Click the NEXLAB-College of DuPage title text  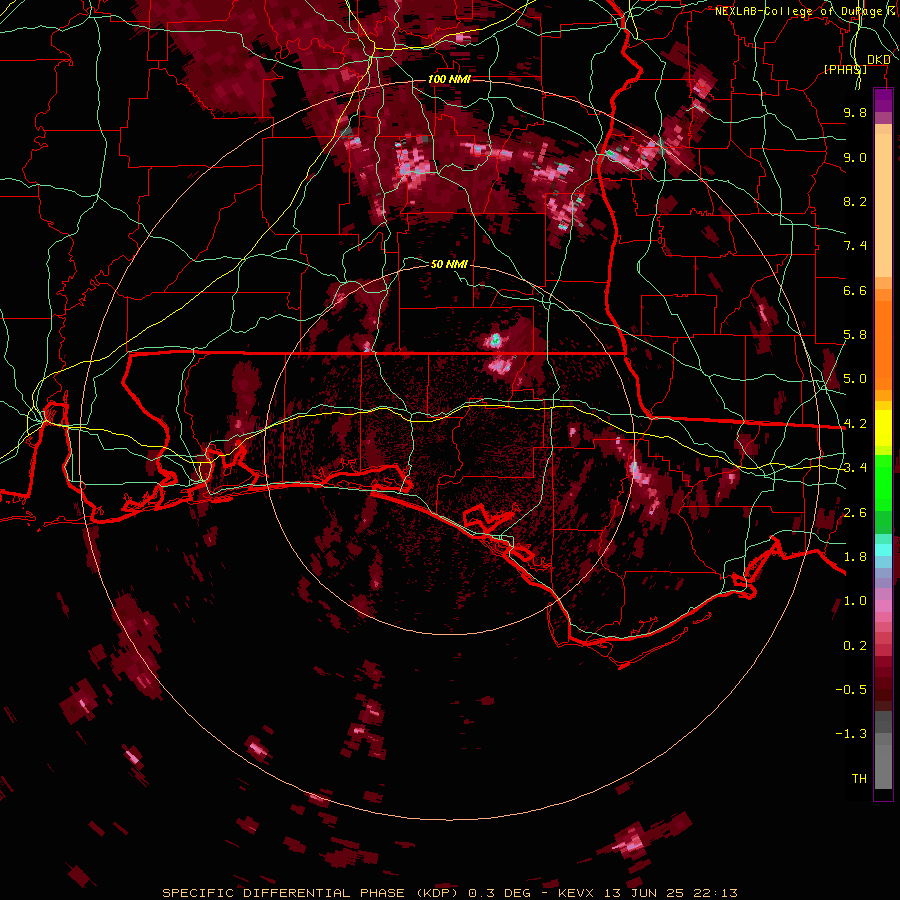pyautogui.click(x=798, y=11)
